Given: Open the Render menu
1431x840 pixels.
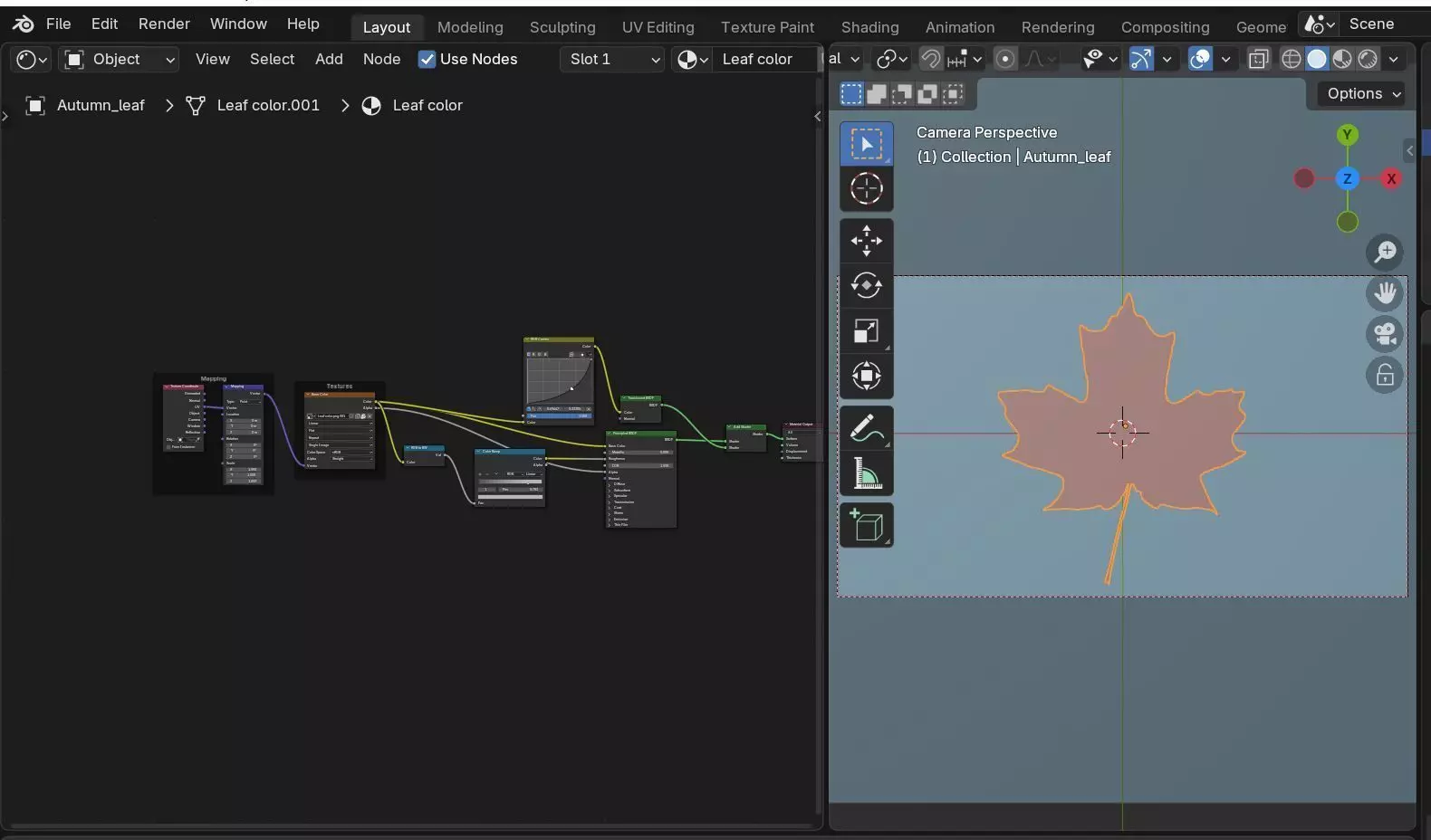Looking at the screenshot, I should [164, 24].
